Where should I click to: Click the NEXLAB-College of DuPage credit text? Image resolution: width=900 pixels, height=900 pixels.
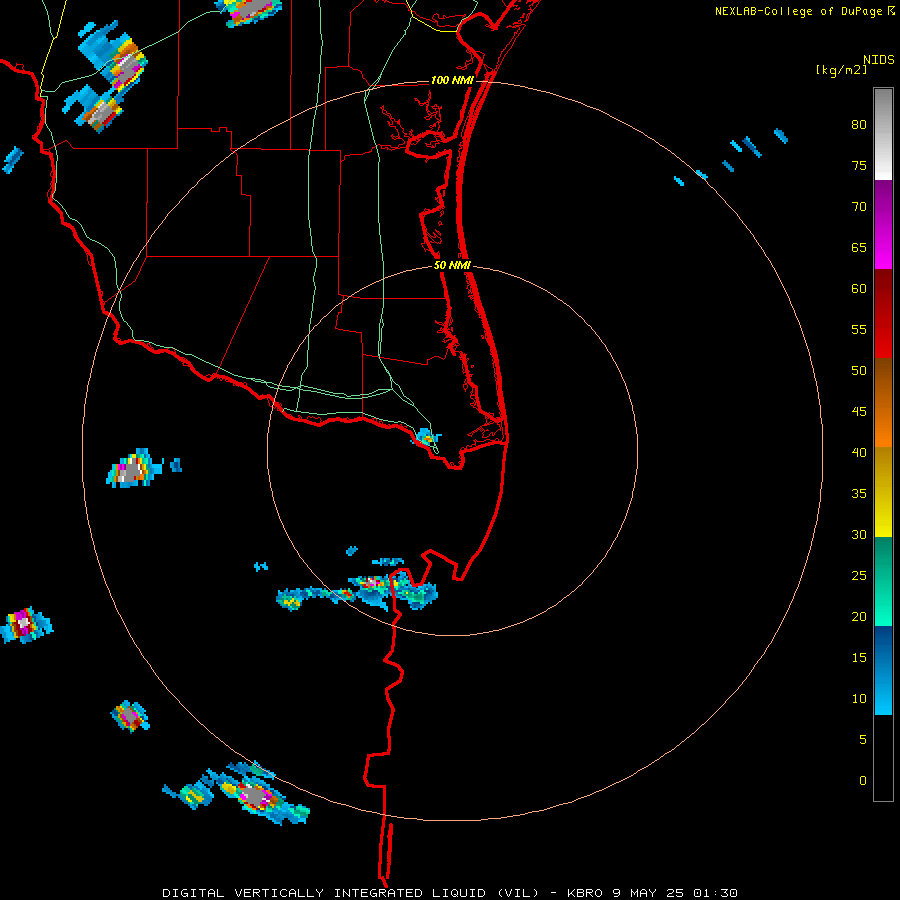coord(798,11)
